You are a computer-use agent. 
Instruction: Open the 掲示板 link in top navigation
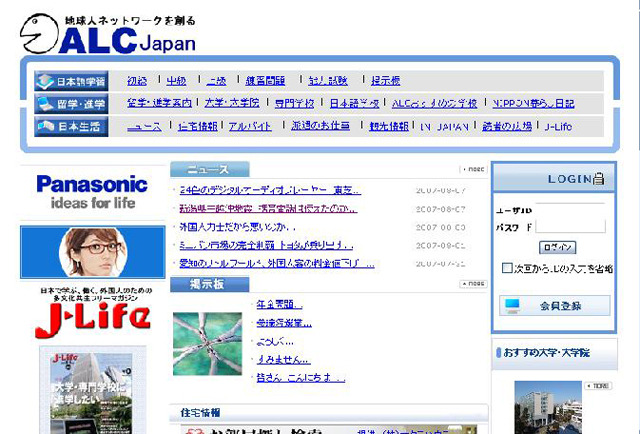(x=385, y=81)
